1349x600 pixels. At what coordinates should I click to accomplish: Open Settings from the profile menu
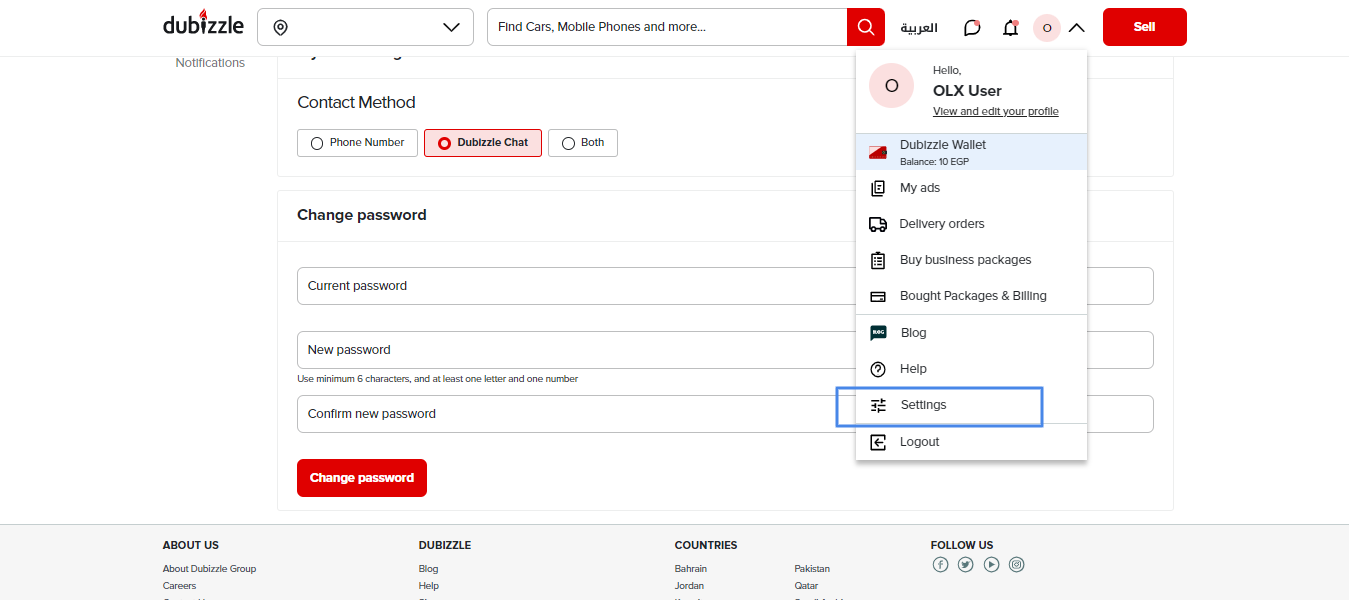[923, 405]
